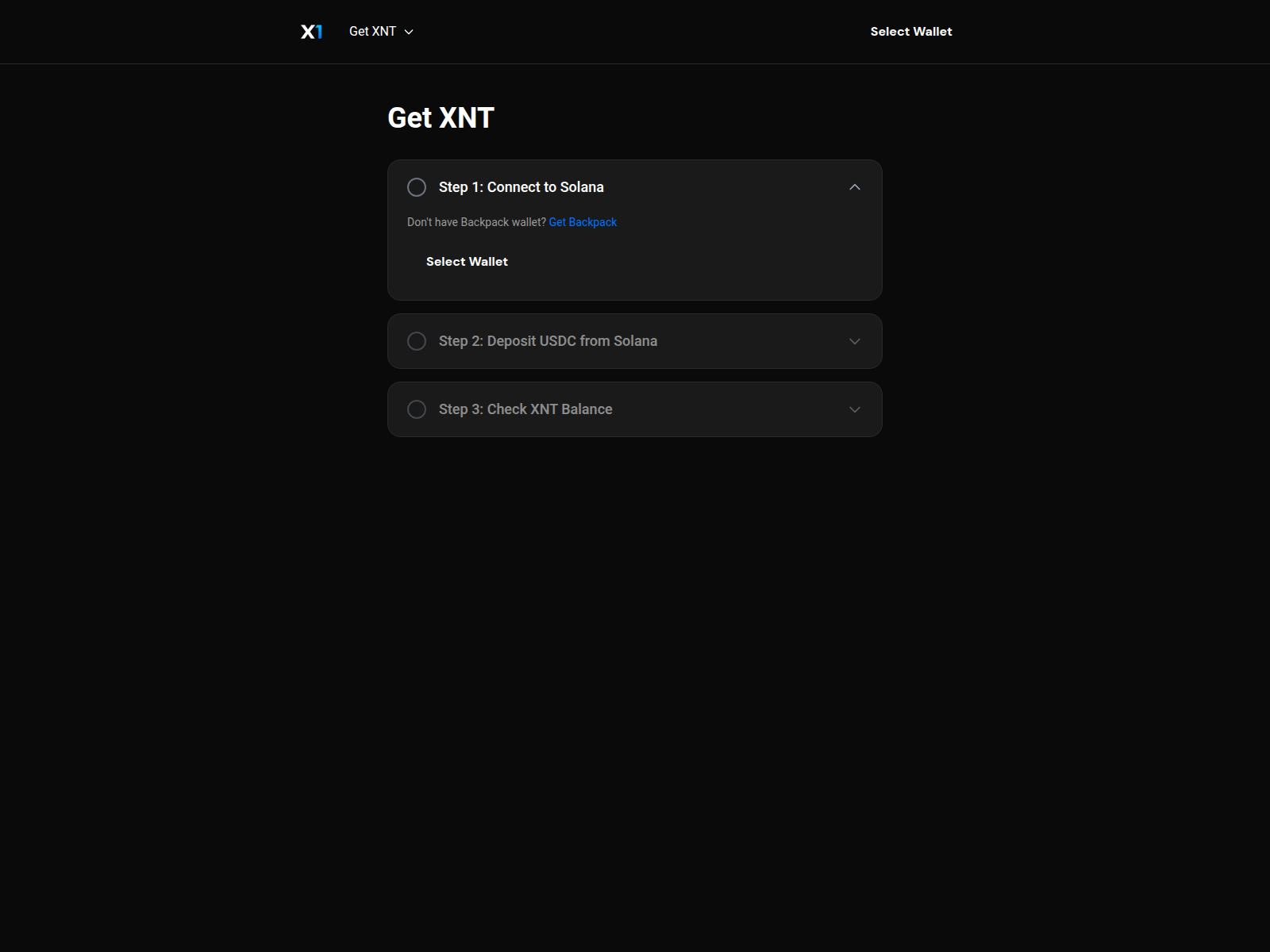The width and height of the screenshot is (1270, 952).
Task: Select the "Step 1: Connect to Solana" title
Action: (x=521, y=187)
